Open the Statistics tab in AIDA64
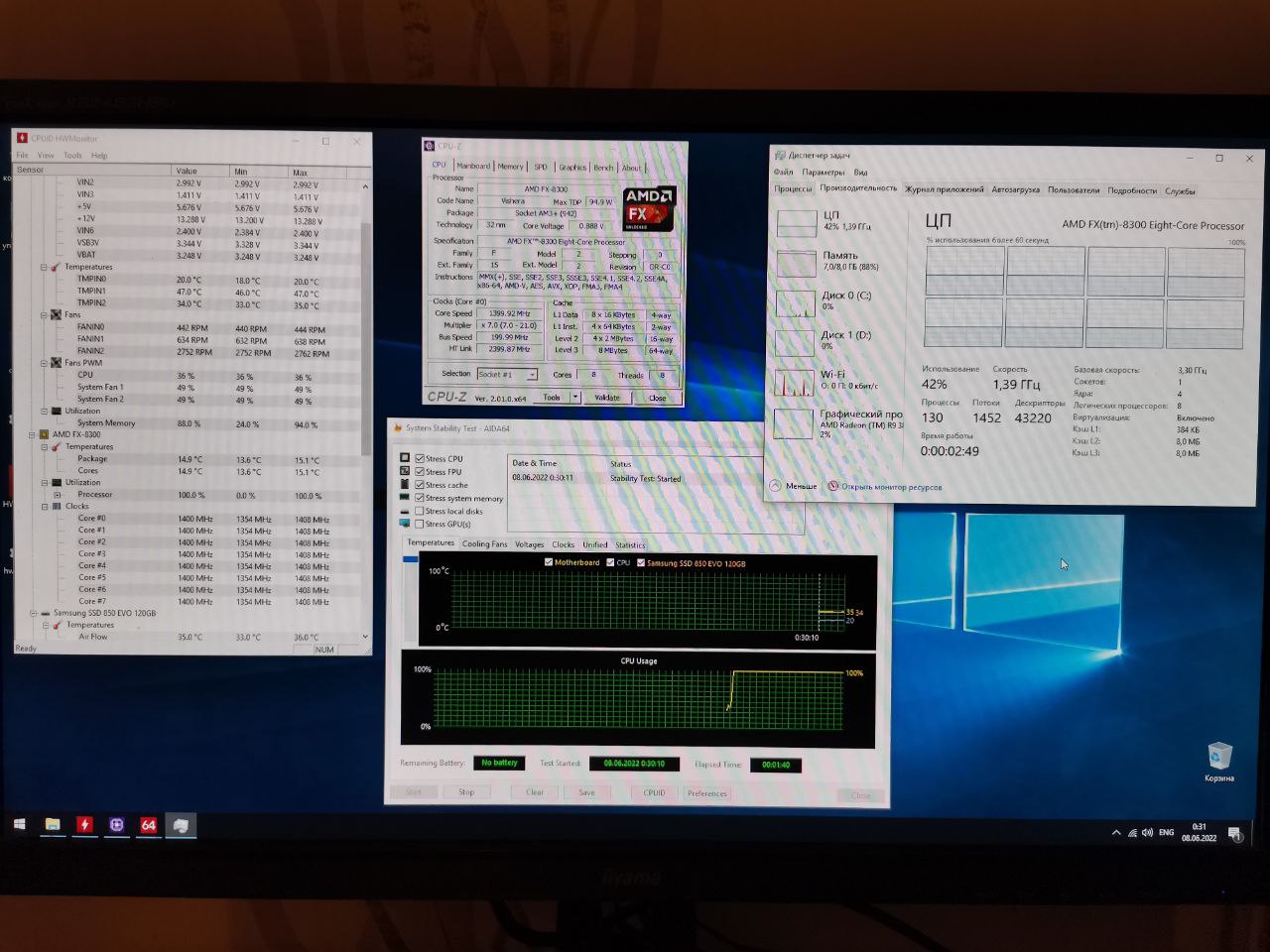The height and width of the screenshot is (952, 1270). [x=630, y=544]
